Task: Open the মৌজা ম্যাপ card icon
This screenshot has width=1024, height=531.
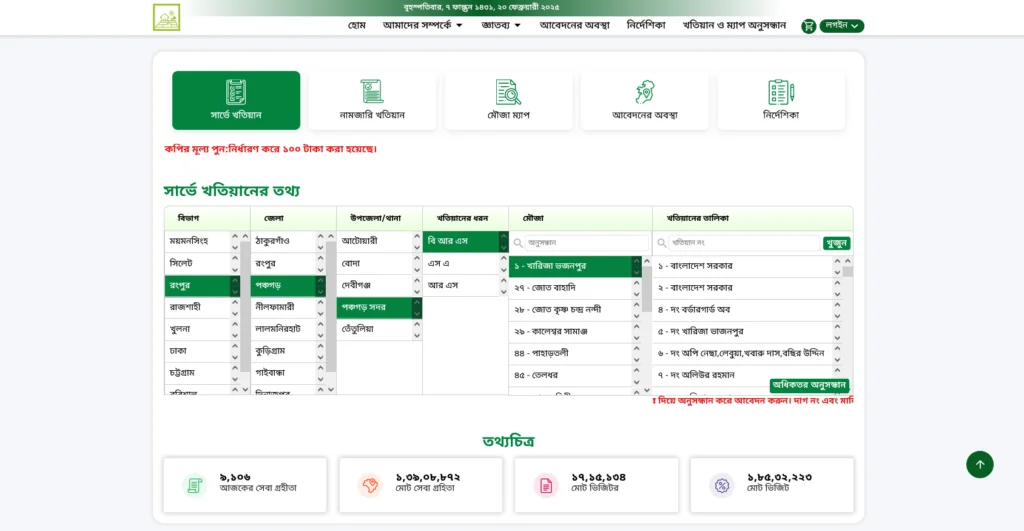Action: coord(508,92)
